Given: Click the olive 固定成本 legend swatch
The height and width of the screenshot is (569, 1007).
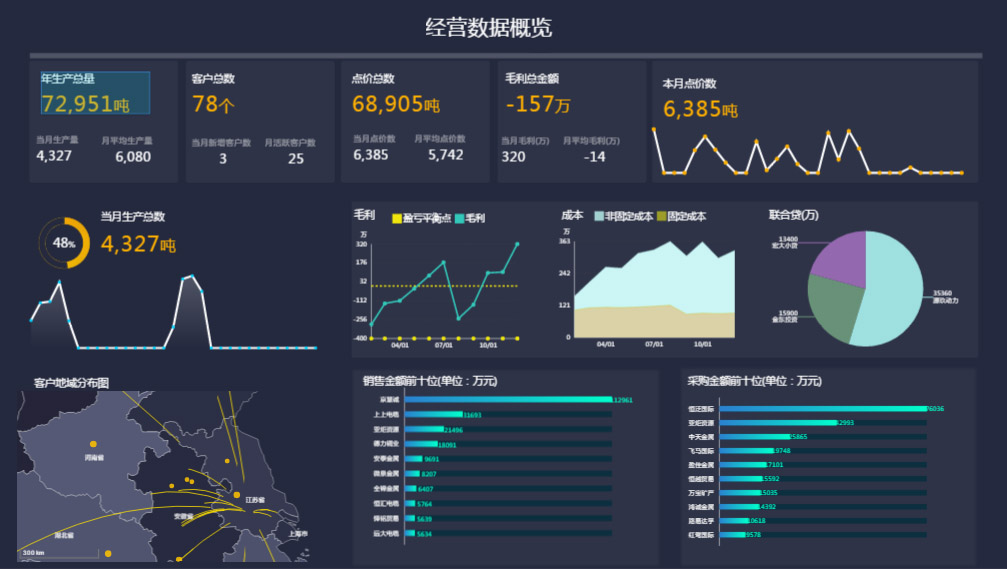Looking at the screenshot, I should pos(661,216).
